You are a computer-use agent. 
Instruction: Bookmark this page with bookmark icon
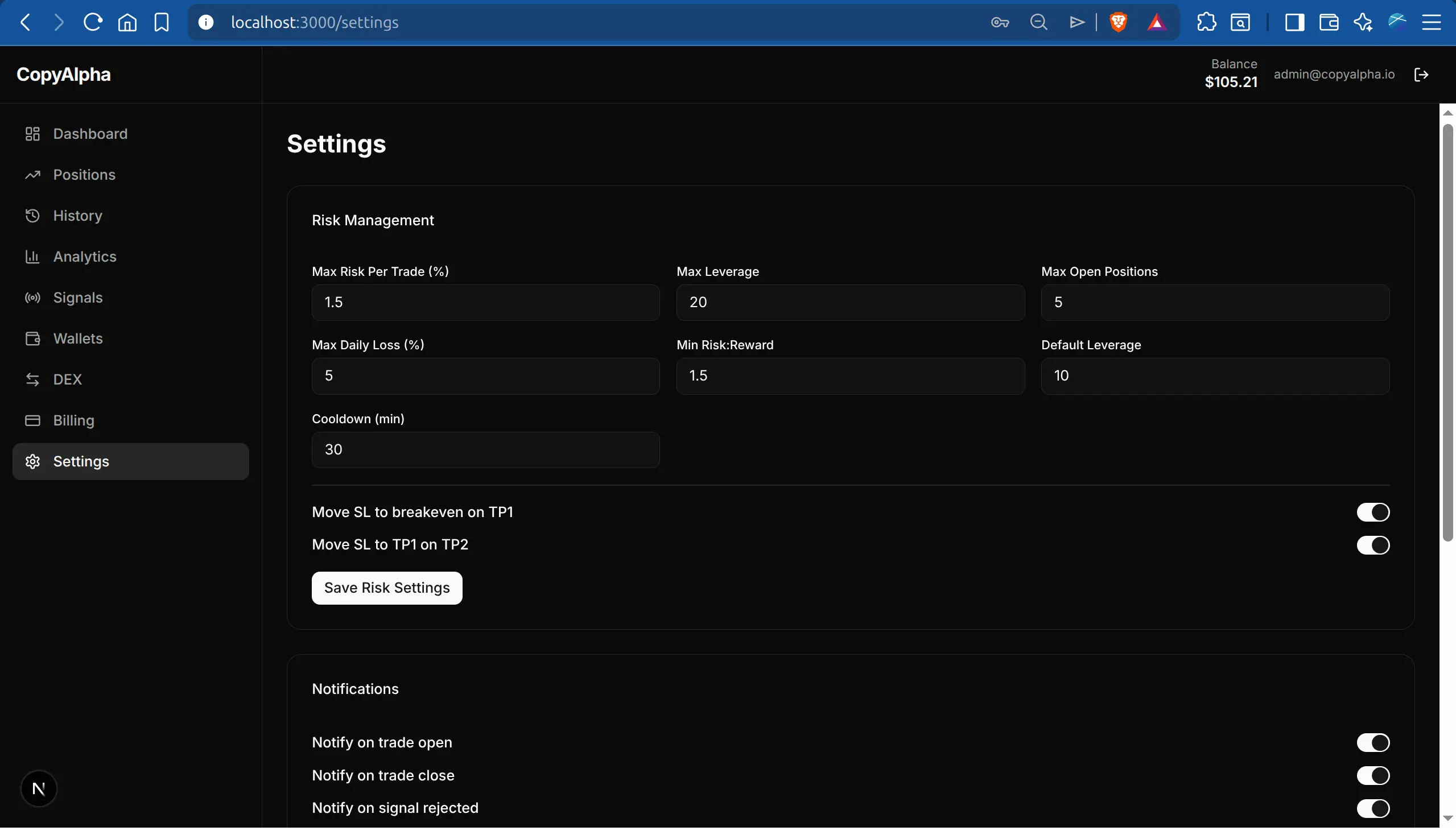pyautogui.click(x=162, y=23)
